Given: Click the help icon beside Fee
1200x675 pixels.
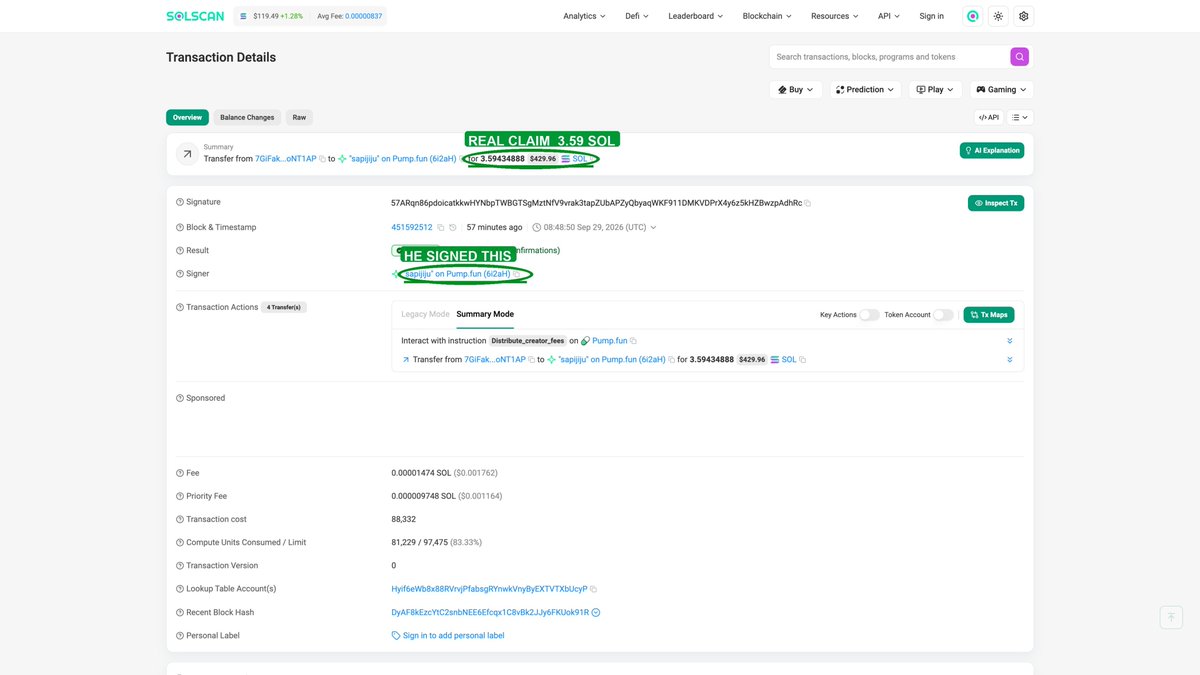Looking at the screenshot, I should pos(180,473).
